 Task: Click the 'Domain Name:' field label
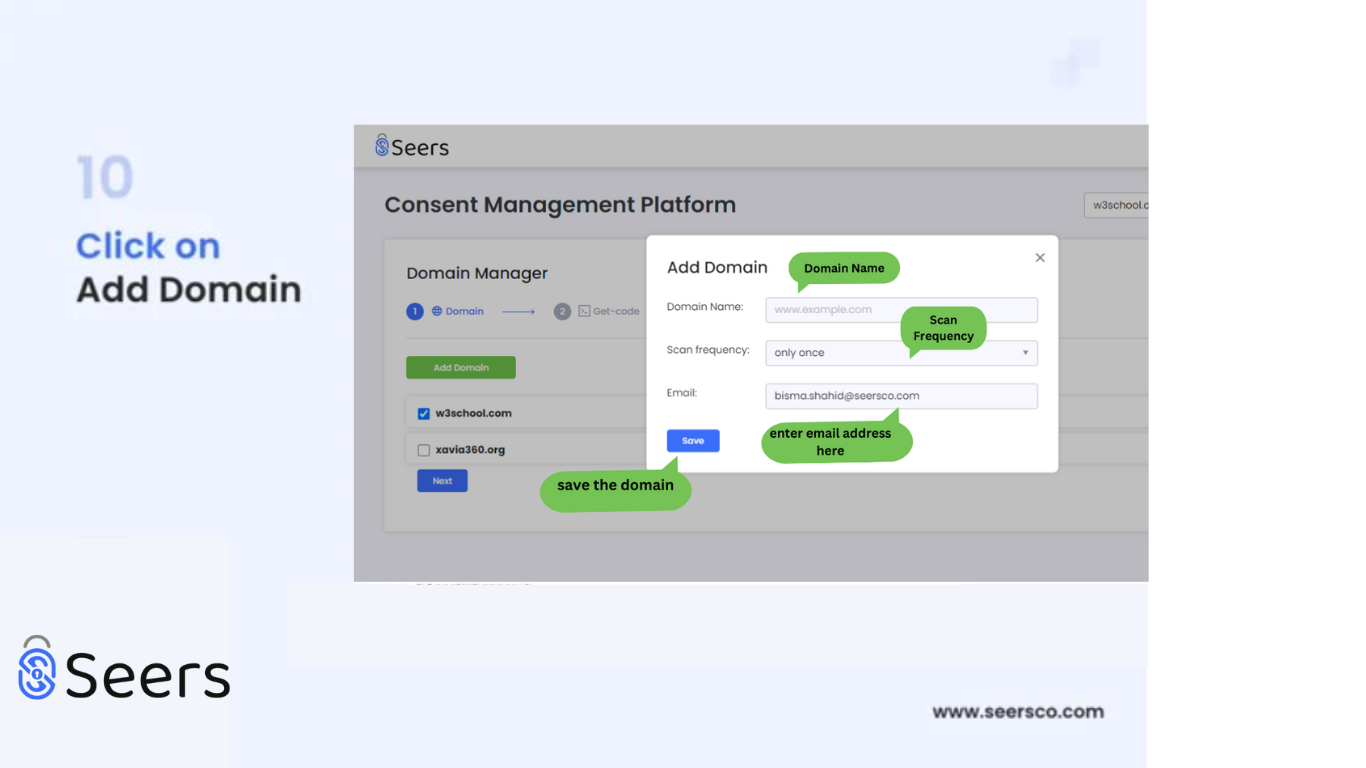[x=705, y=307]
